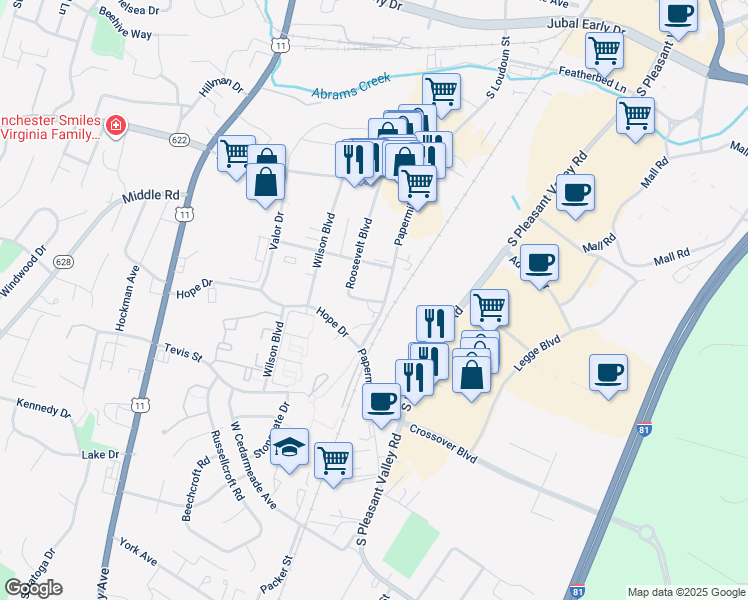
Task: Click the graduation cap school marker
Action: click(289, 449)
